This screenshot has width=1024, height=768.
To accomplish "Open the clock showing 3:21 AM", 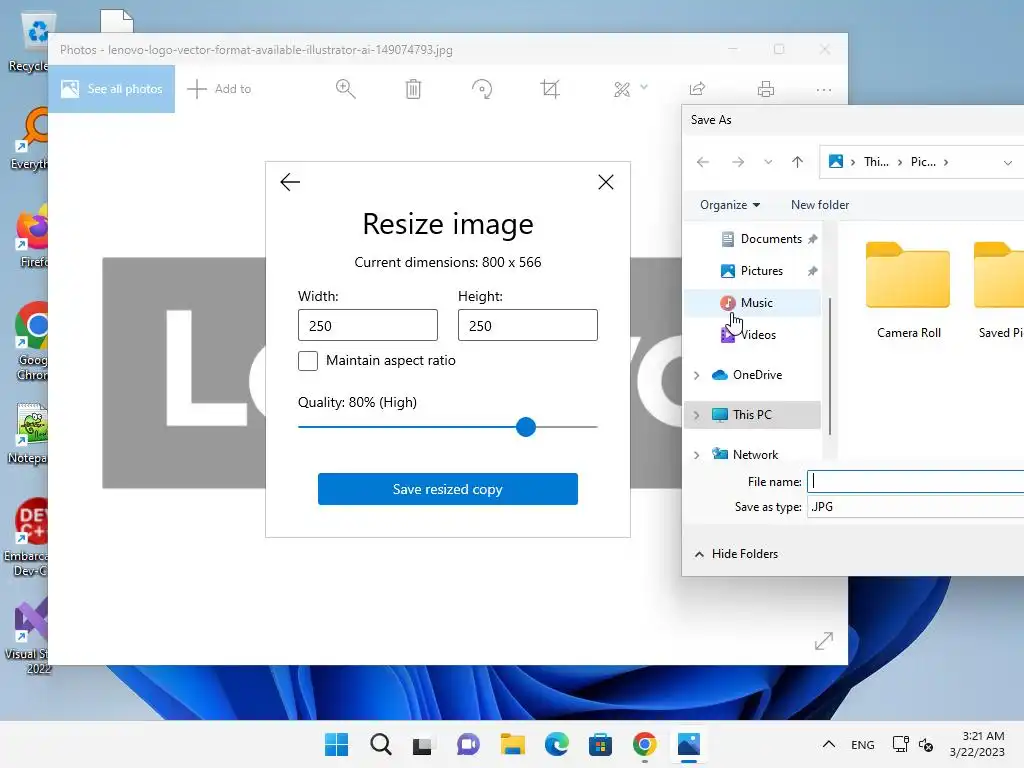I will coord(977,744).
